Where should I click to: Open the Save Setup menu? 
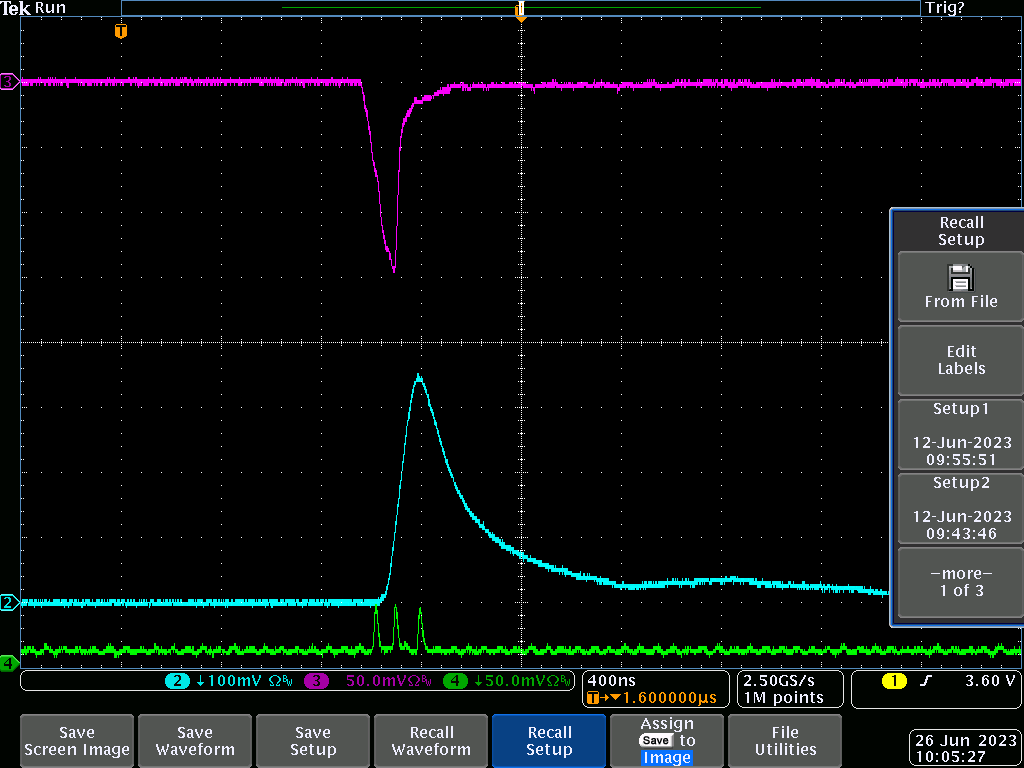pos(313,741)
